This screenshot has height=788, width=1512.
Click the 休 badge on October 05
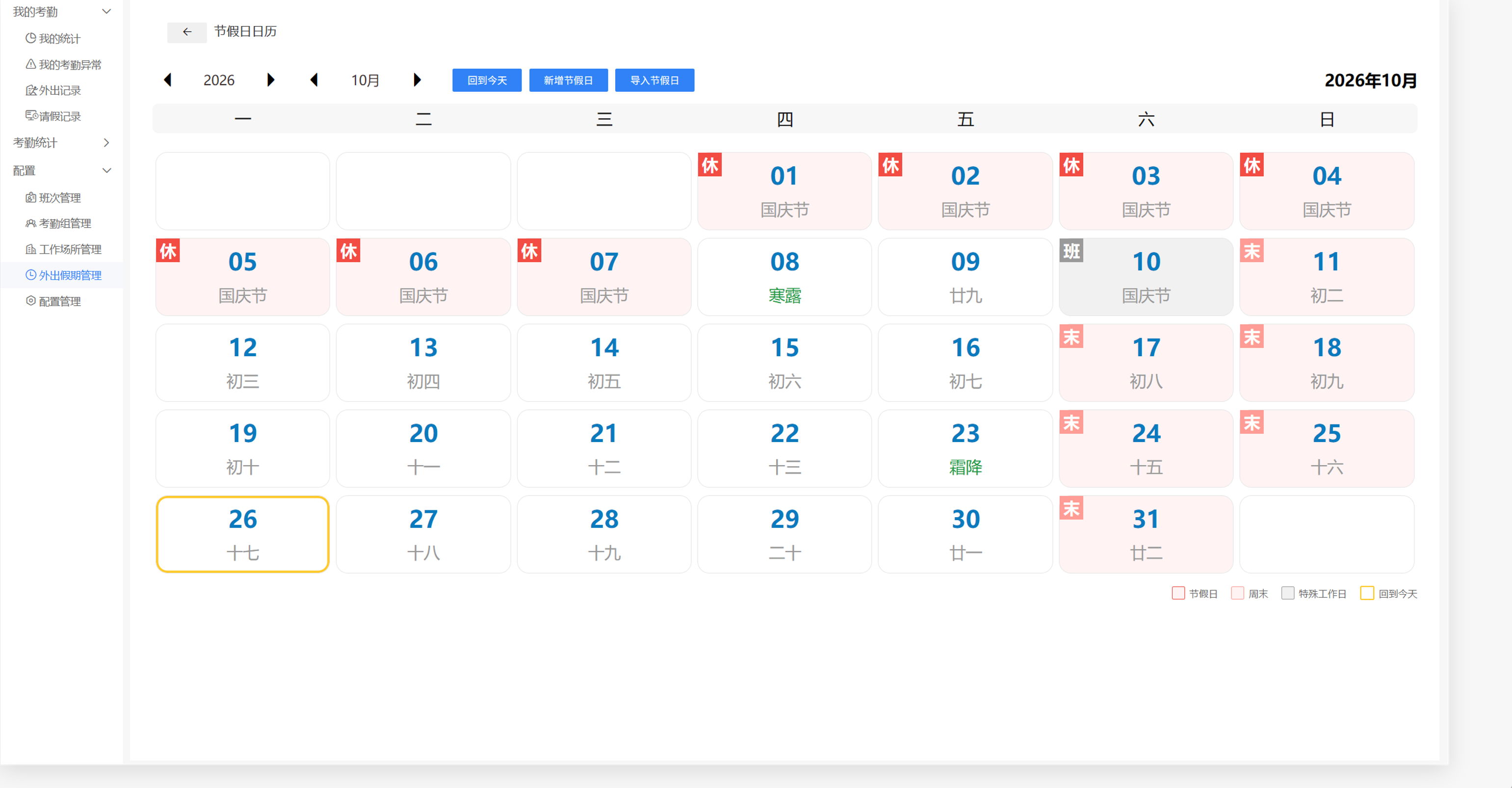coord(168,251)
